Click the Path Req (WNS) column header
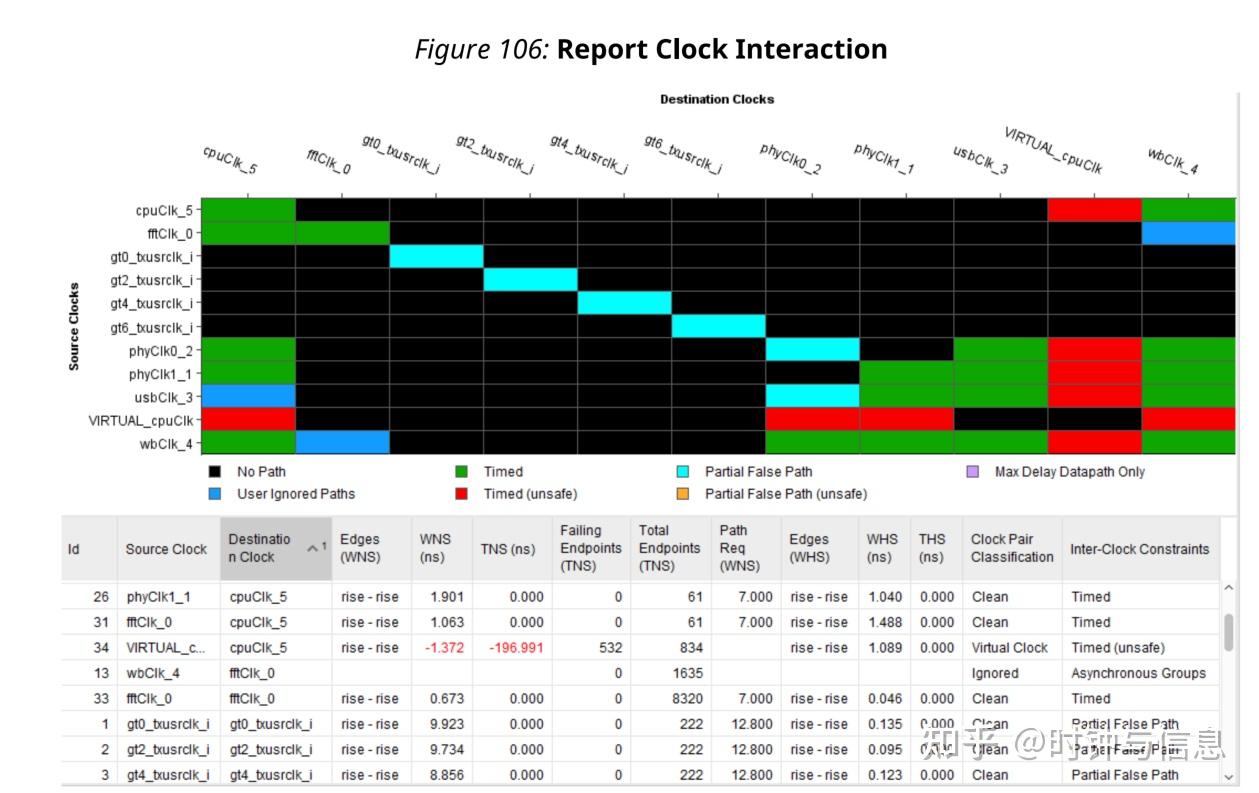The width and height of the screenshot is (1259, 793). [x=745, y=549]
